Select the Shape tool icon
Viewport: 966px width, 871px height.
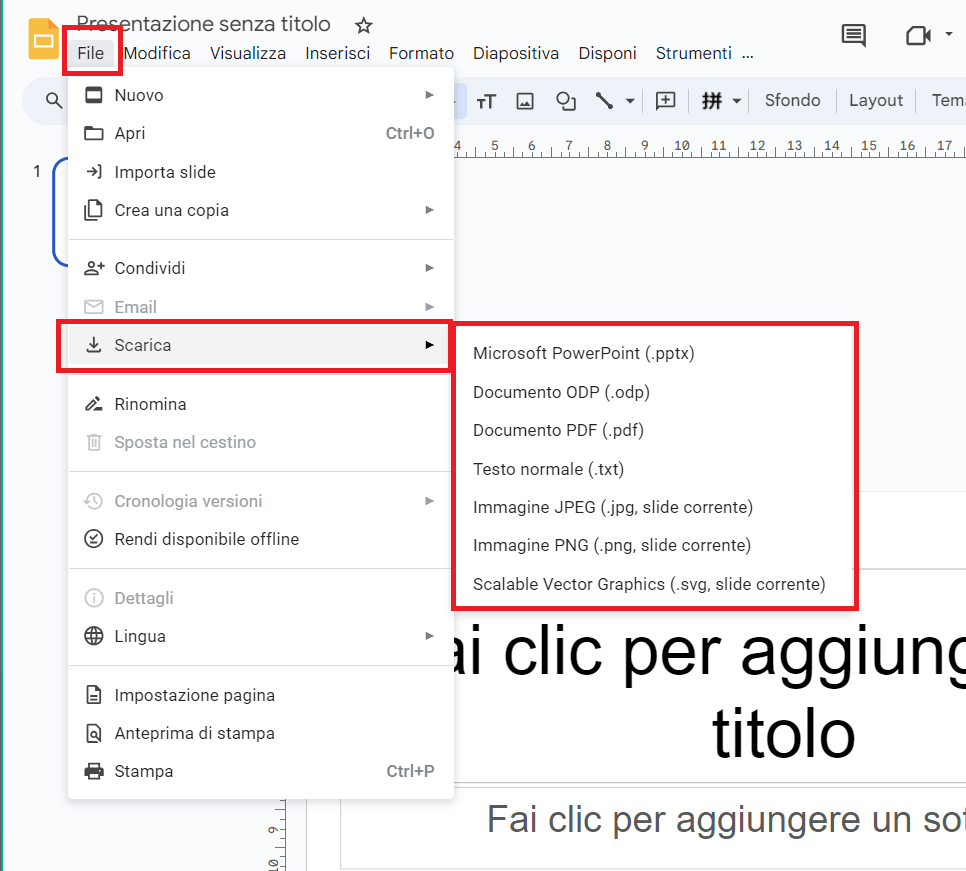point(566,101)
